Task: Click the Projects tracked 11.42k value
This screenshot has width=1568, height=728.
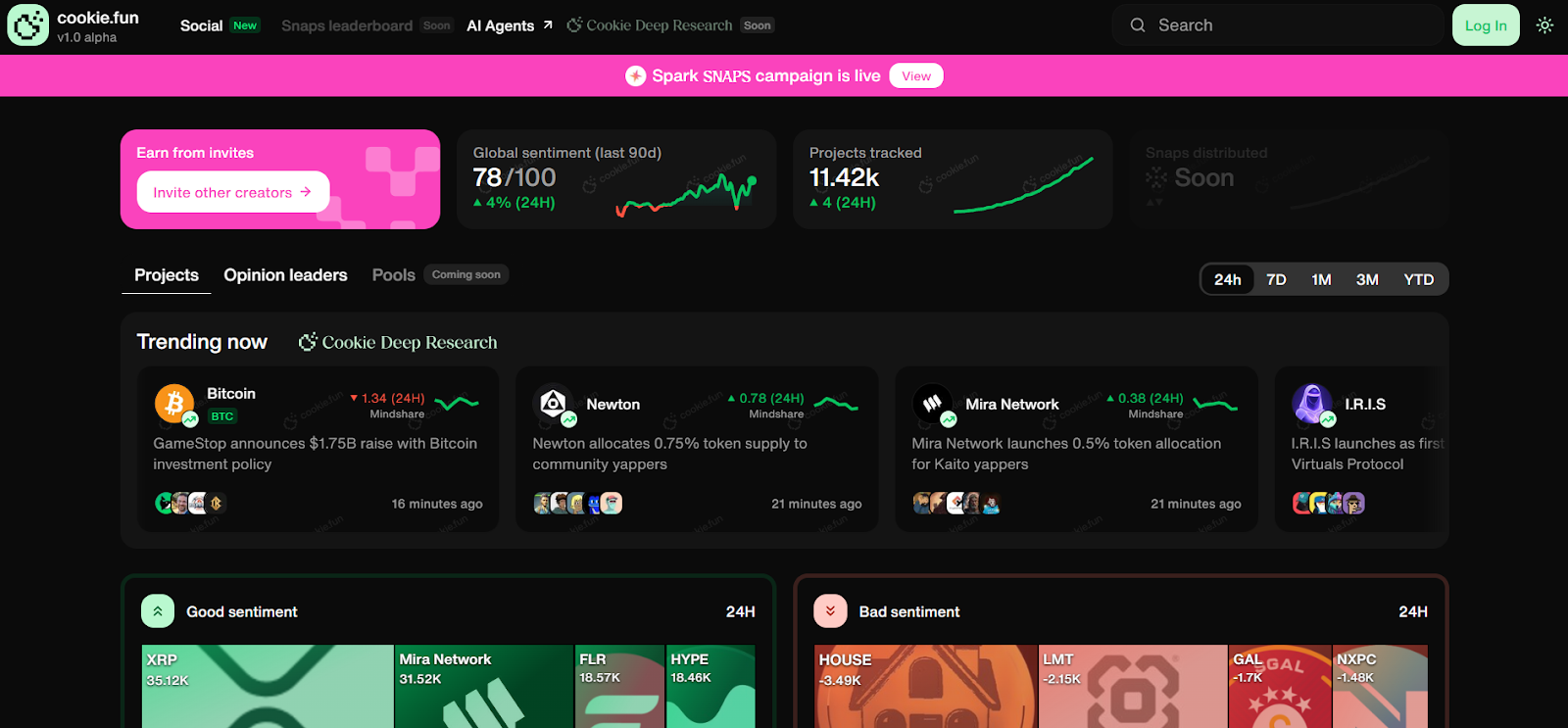Action: (x=844, y=177)
